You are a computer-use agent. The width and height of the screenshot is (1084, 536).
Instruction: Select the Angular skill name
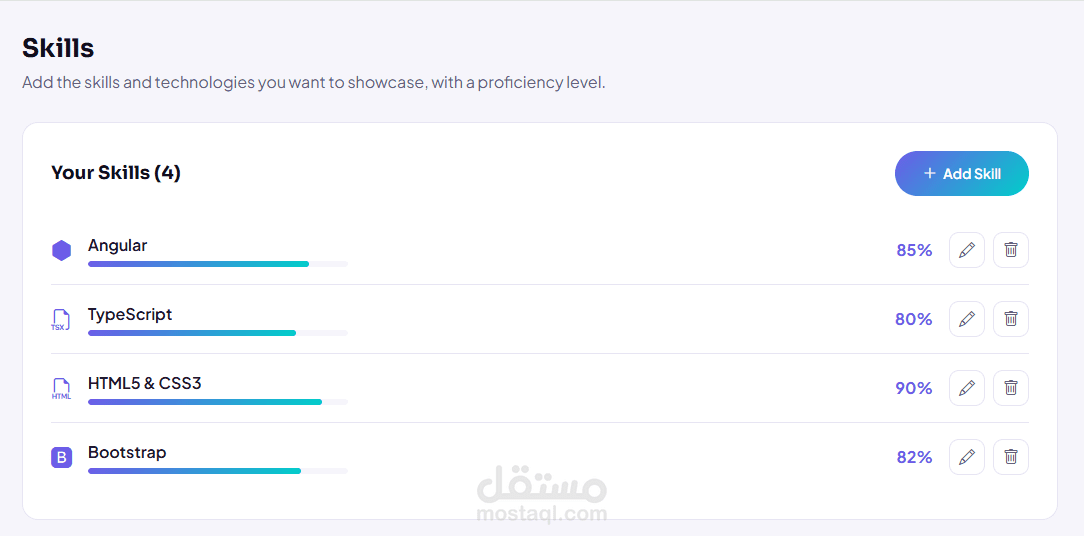click(x=118, y=246)
